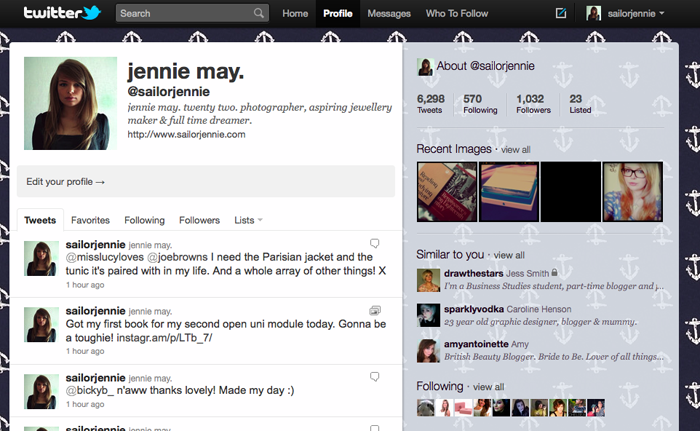700x431 pixels.
Task: Open the books recent image thumbnail
Action: tap(447, 192)
